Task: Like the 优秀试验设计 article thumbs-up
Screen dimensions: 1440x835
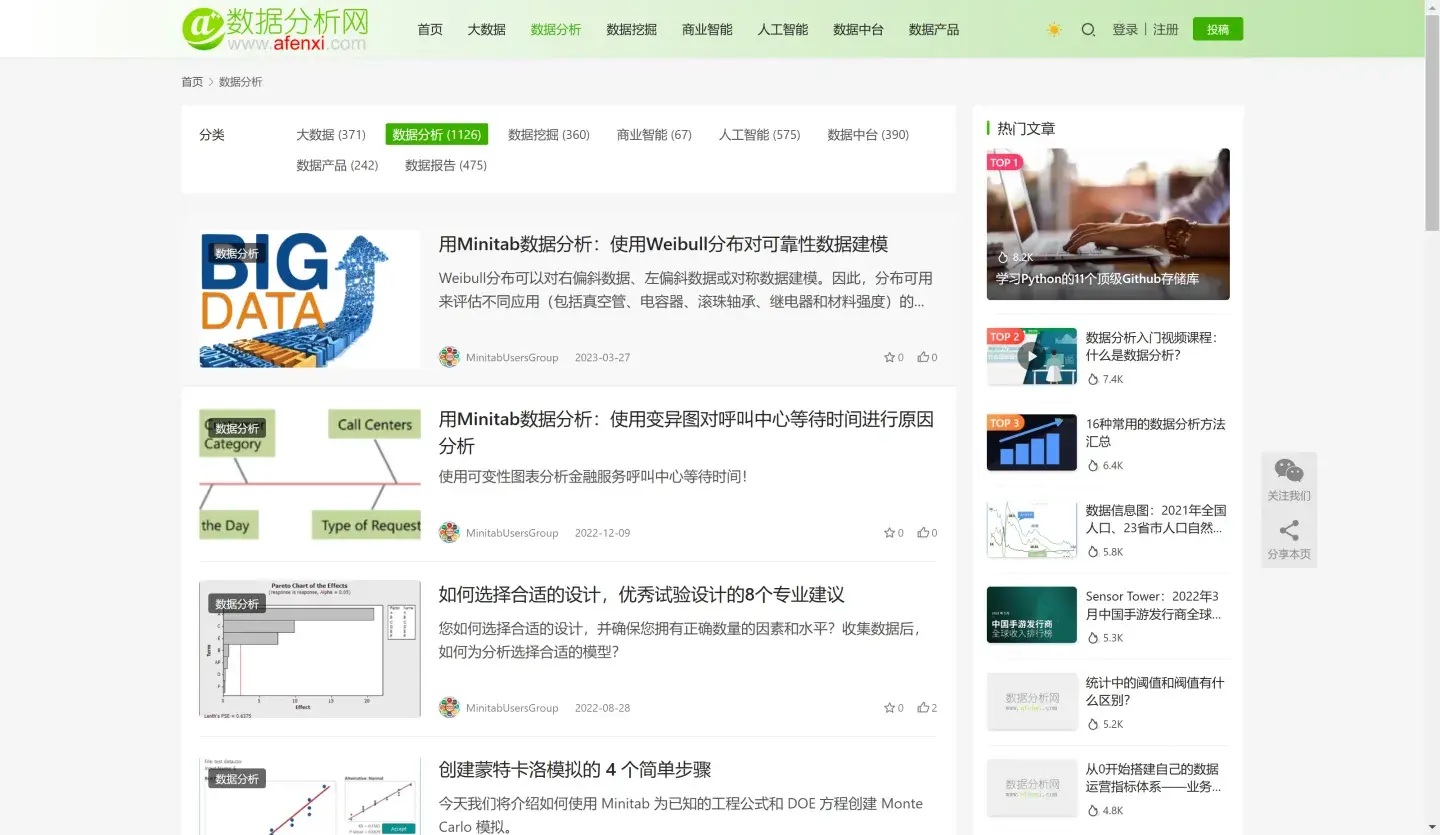Action: (923, 708)
